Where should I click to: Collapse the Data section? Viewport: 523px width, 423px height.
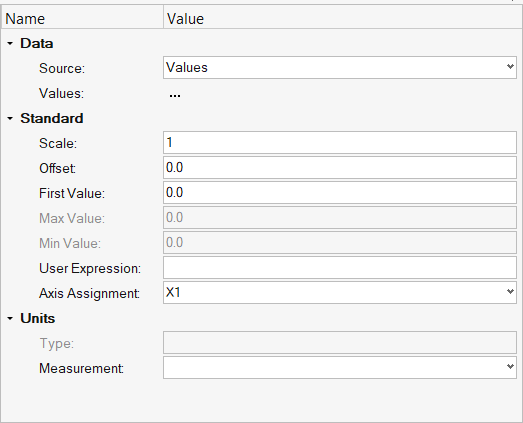point(10,43)
